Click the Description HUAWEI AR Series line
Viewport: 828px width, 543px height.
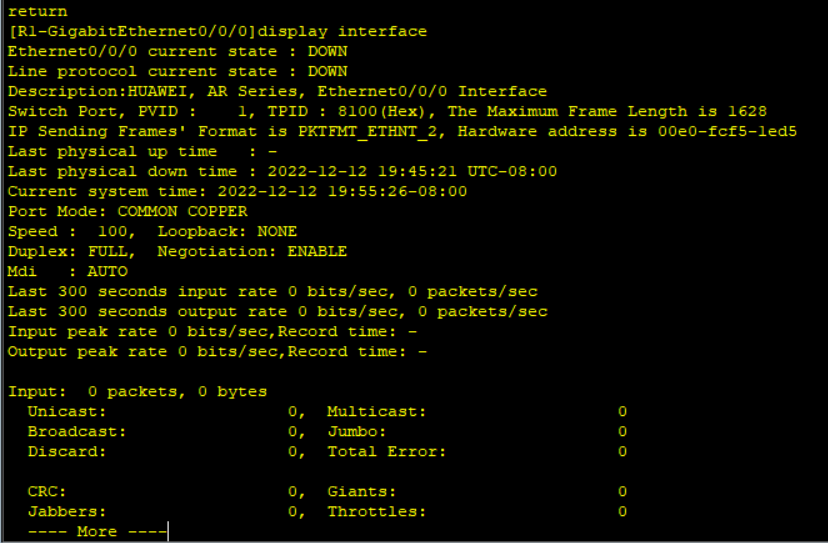(277, 91)
